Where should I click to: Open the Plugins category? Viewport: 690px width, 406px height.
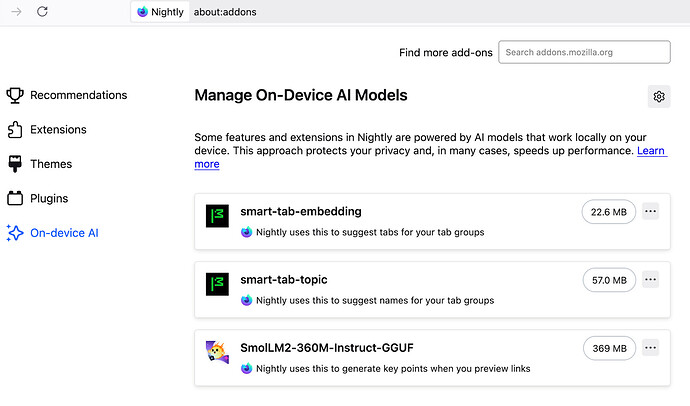coord(38,198)
